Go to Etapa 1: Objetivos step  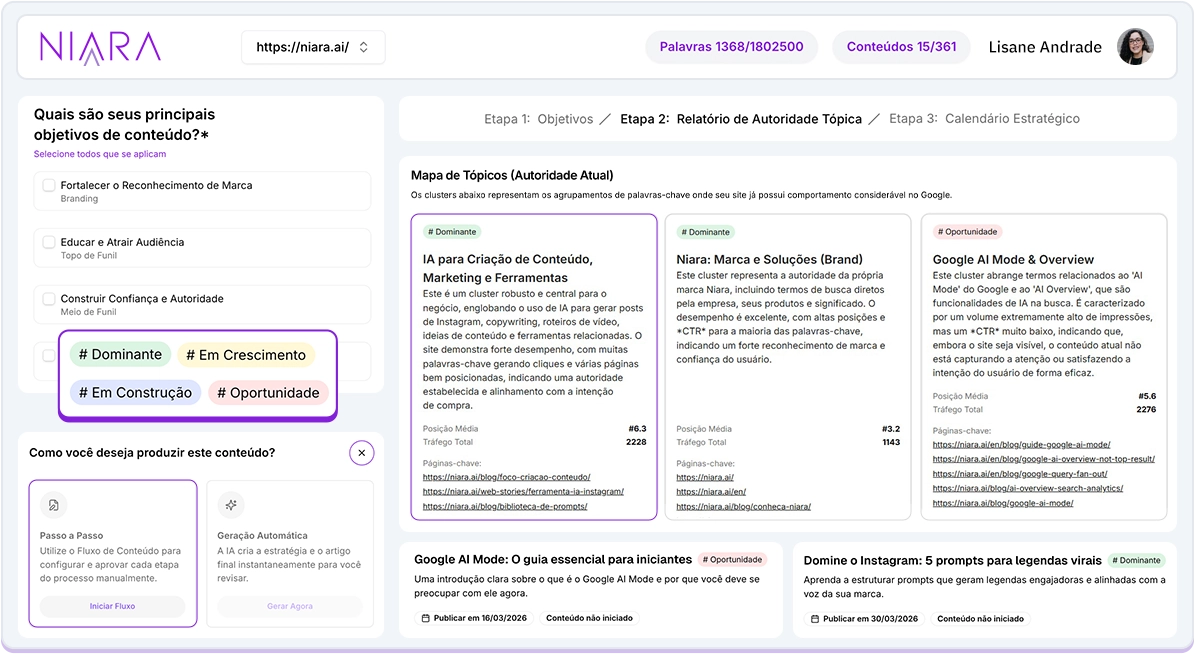point(538,119)
